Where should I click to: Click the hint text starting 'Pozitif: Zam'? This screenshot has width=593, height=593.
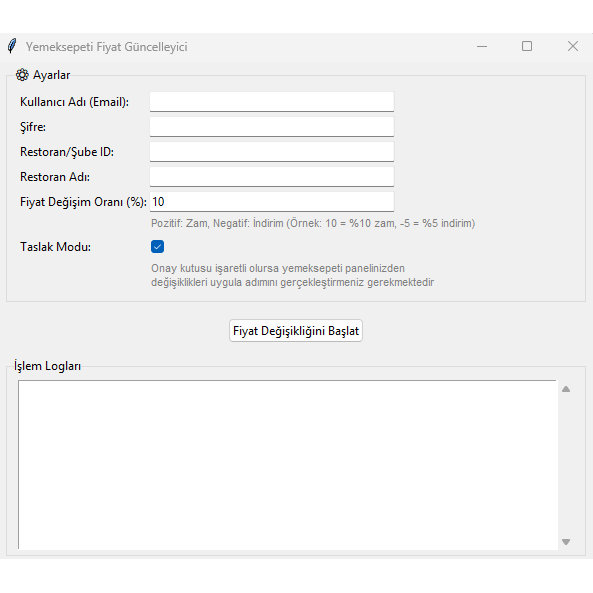313,223
